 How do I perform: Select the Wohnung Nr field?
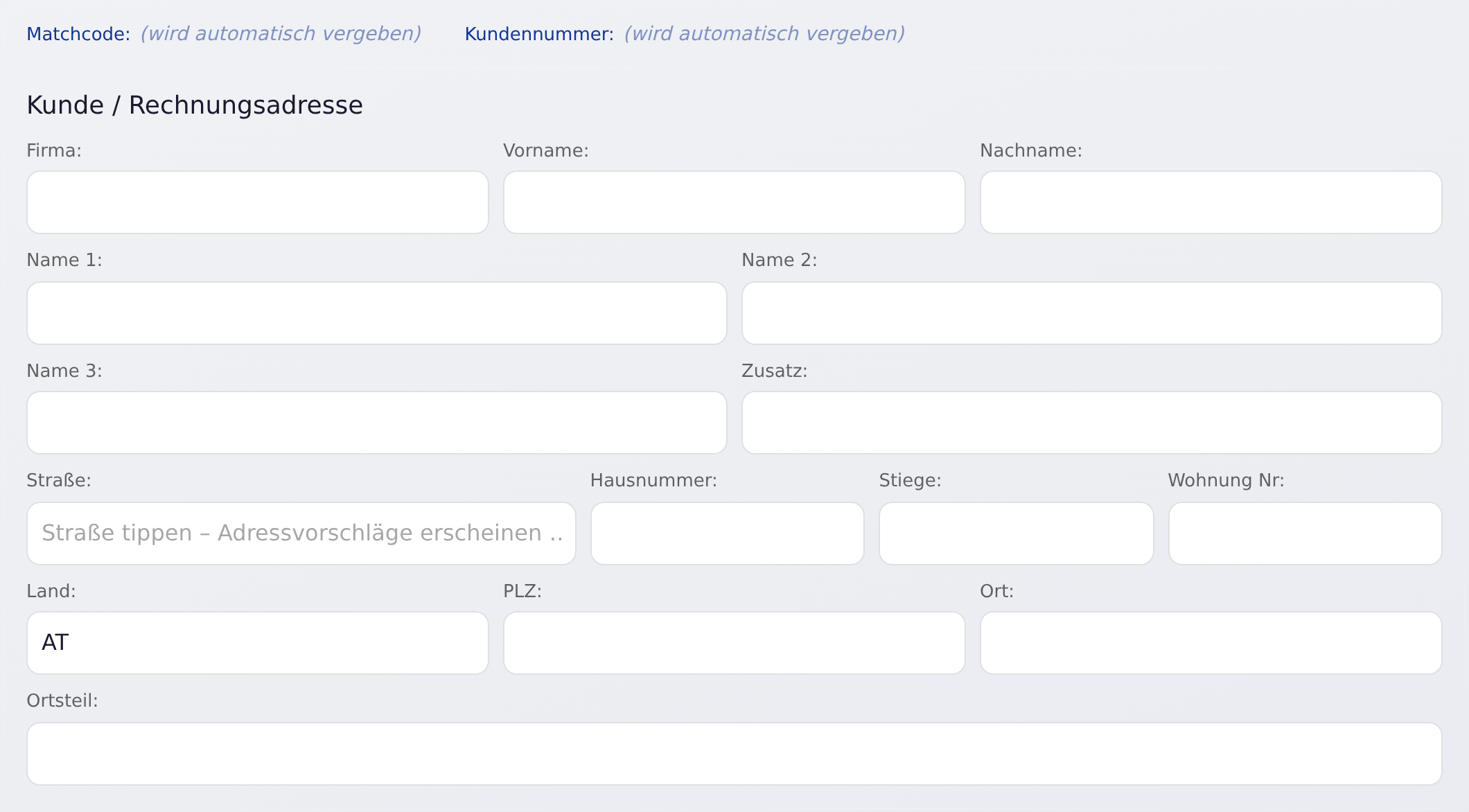click(x=1305, y=533)
